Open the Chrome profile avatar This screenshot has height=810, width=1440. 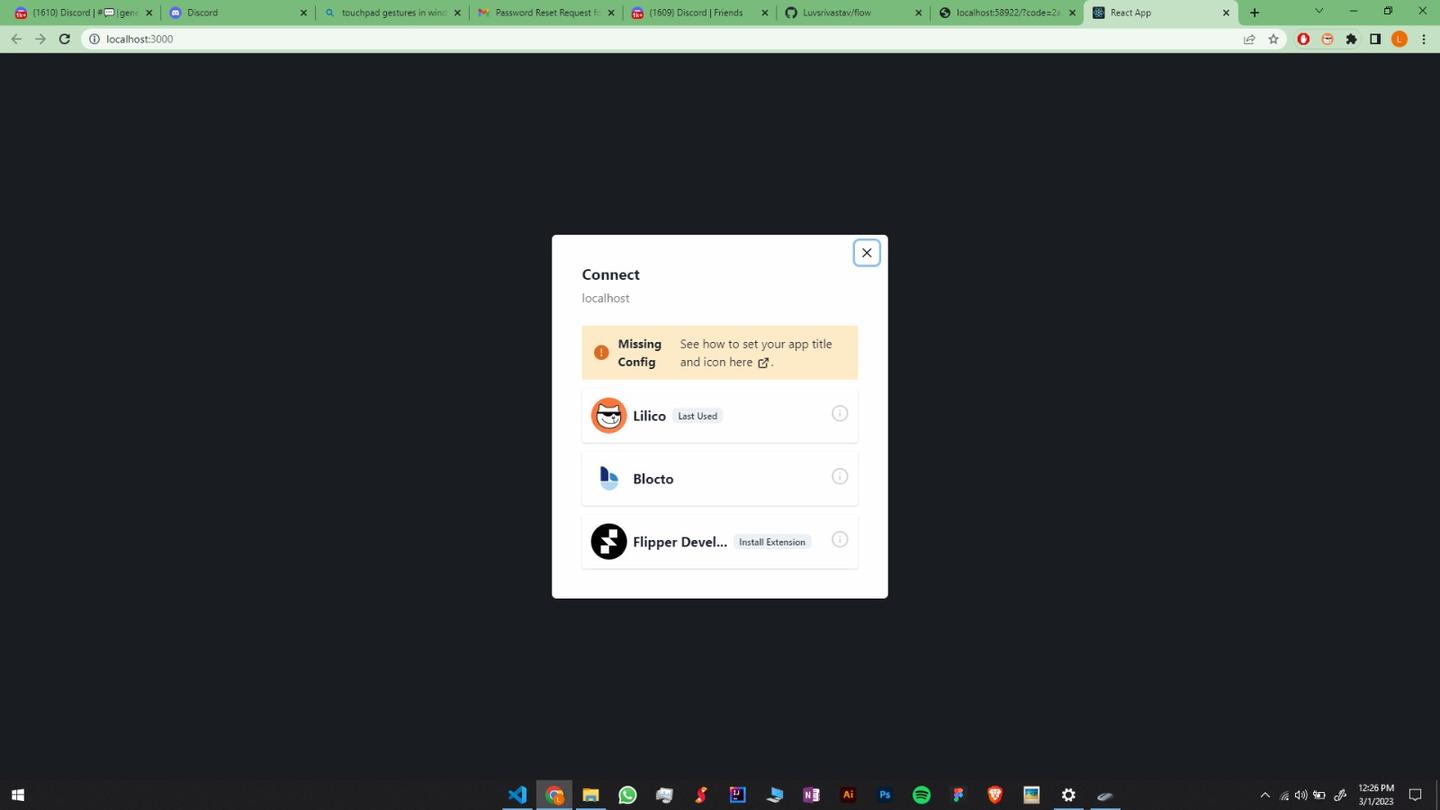pos(1399,39)
